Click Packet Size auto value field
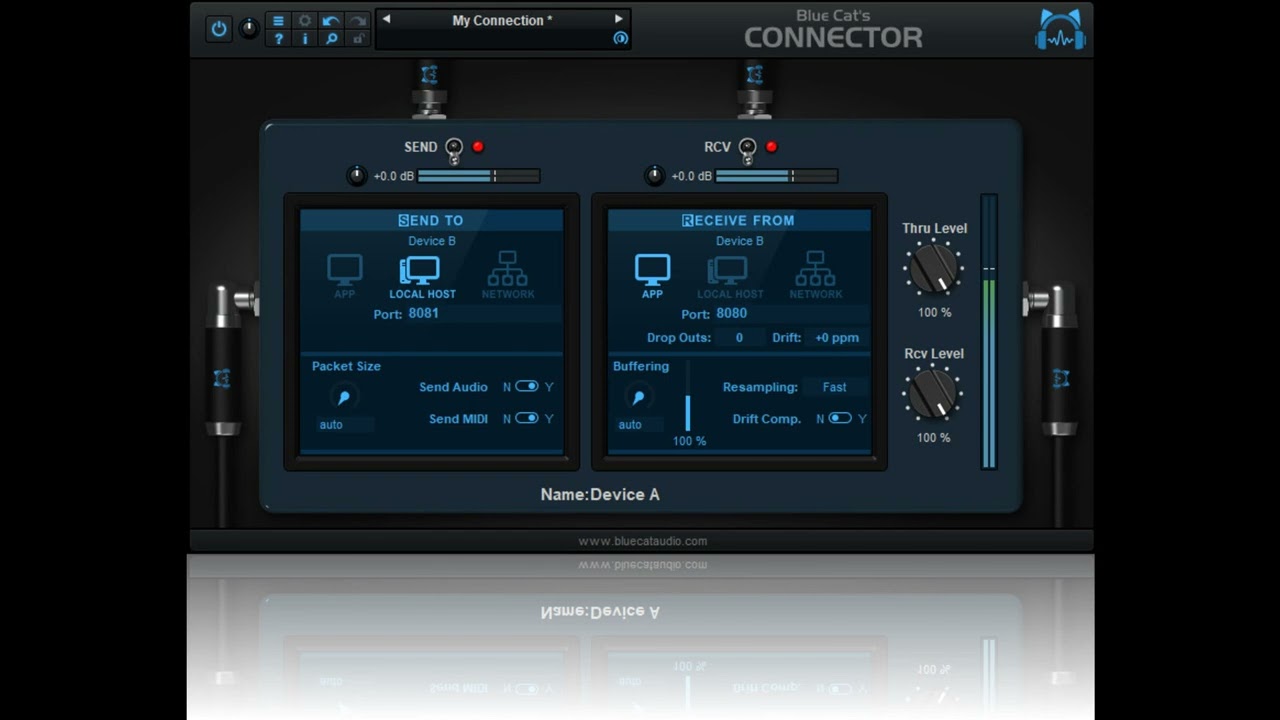1280x720 pixels. (345, 425)
